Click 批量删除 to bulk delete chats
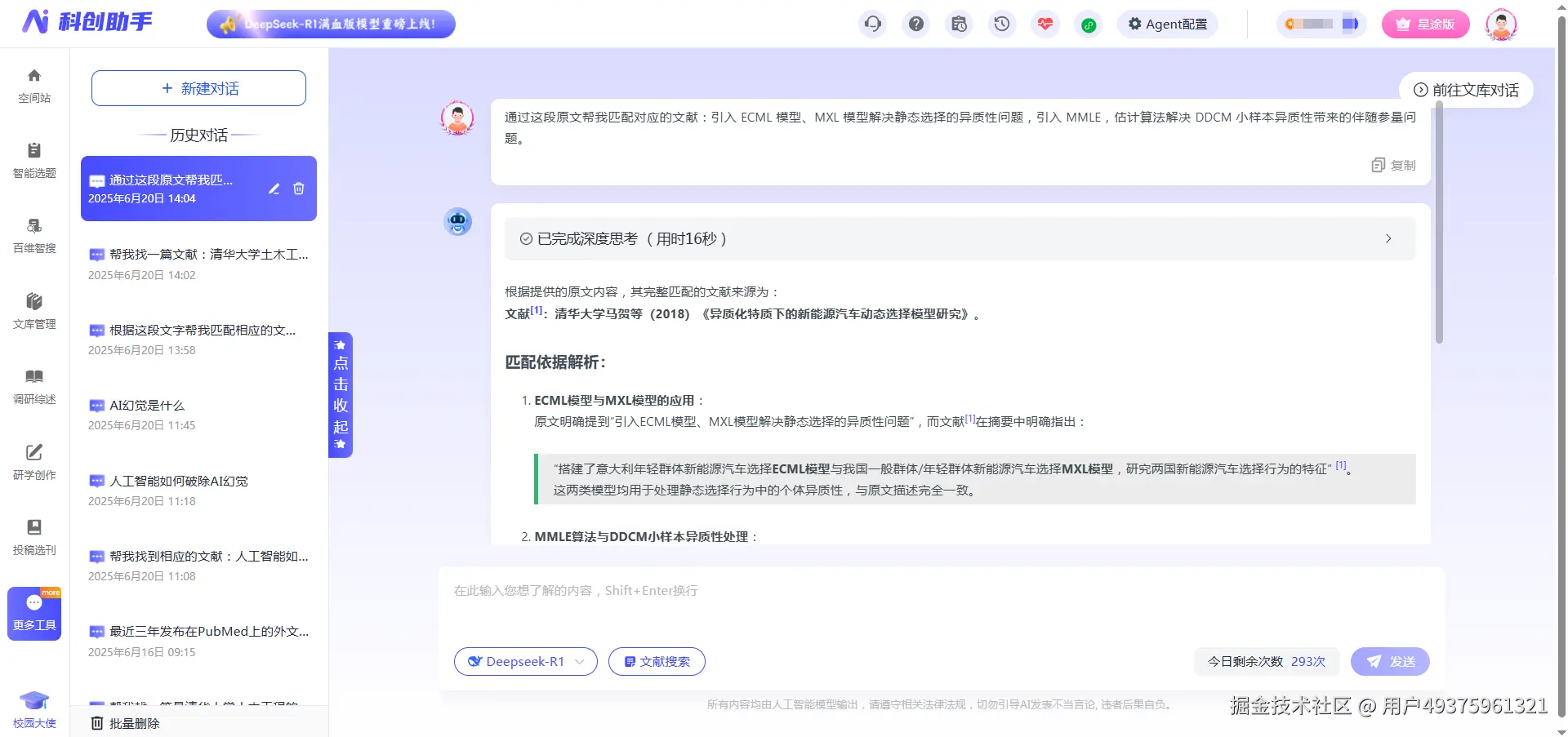This screenshot has width=1568, height=737. [125, 723]
